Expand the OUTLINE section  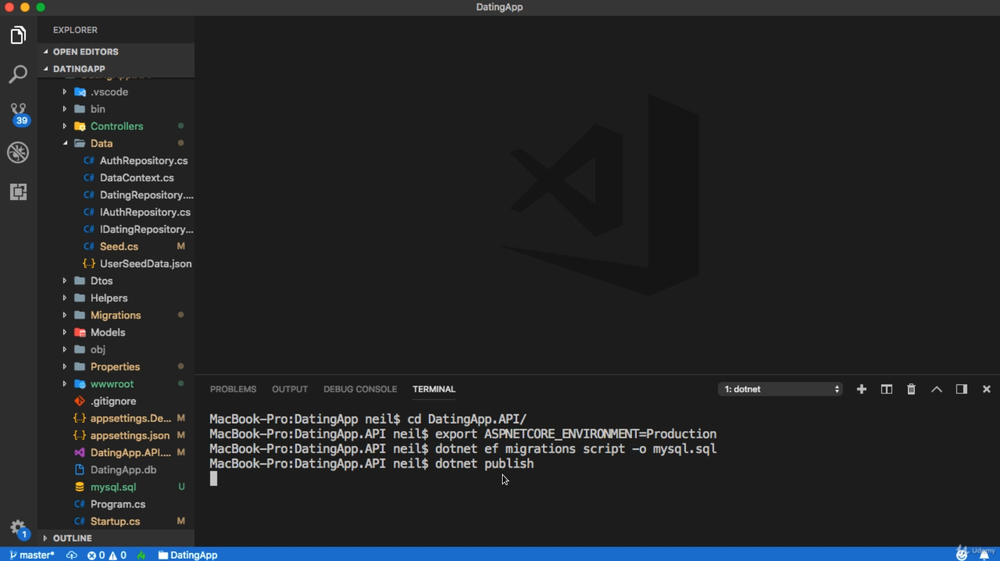click(116, 538)
